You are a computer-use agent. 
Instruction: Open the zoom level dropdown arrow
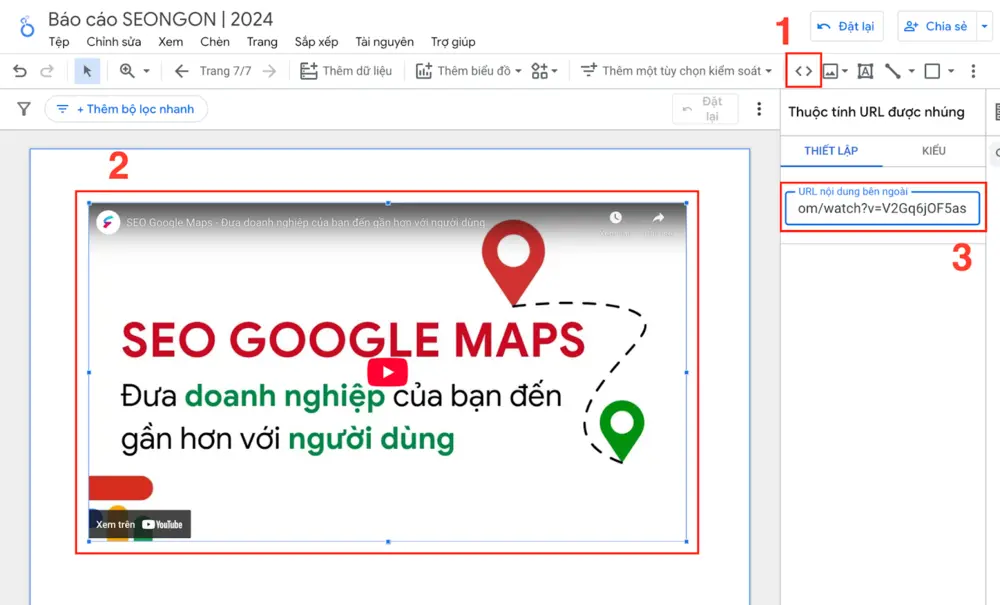pyautogui.click(x=147, y=71)
